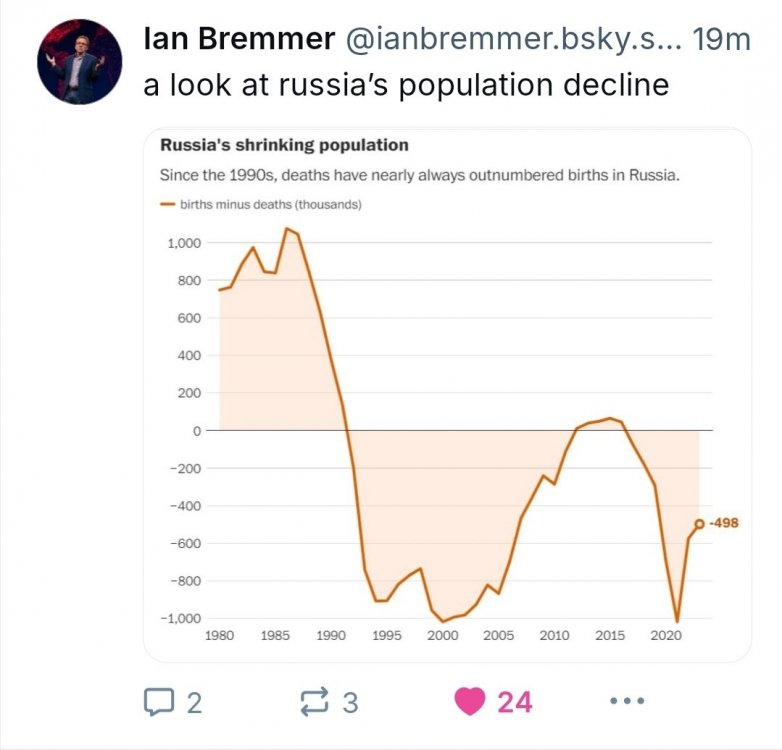
Task: Click the Ian Bremmer display name
Action: coord(239,39)
